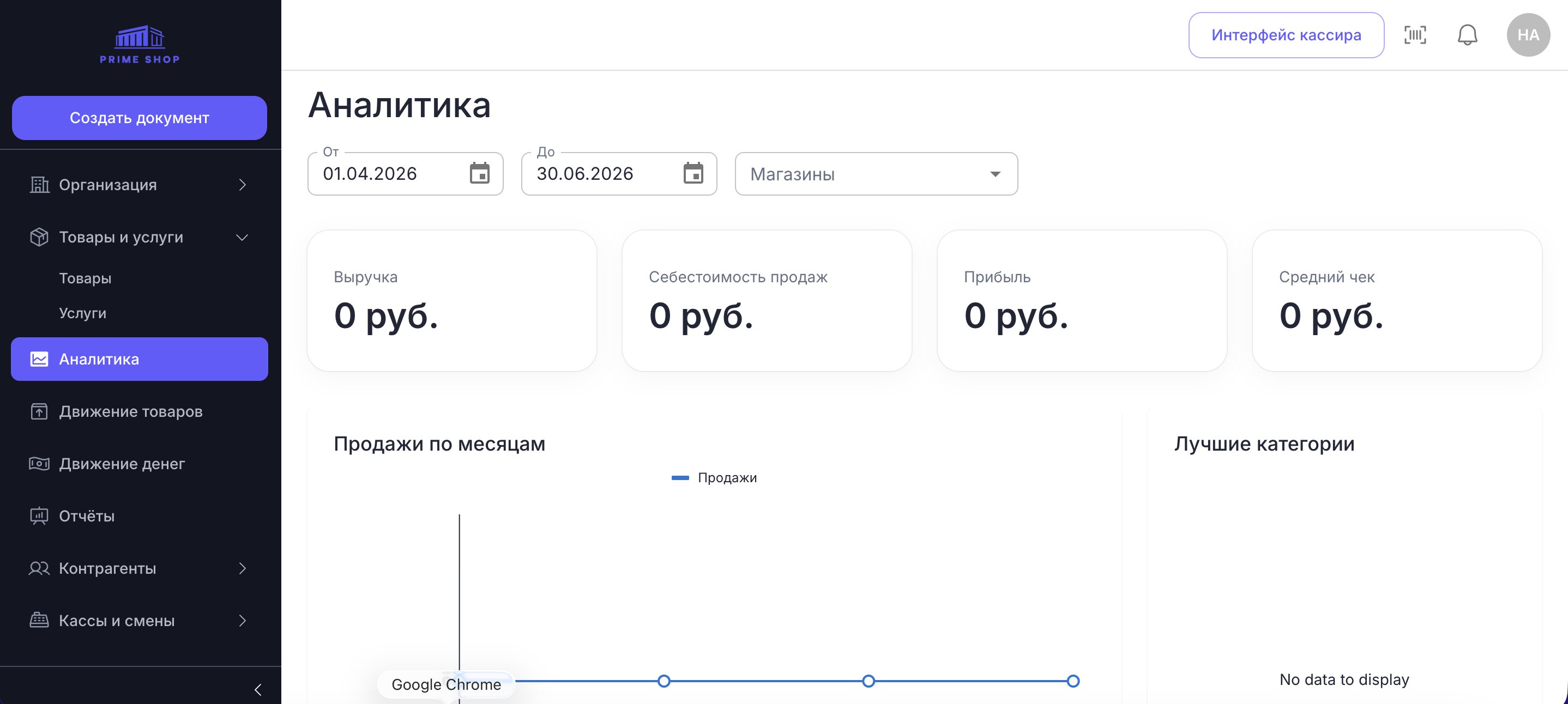Click the Продажи по месяцам title
The height and width of the screenshot is (704, 1568).
[x=439, y=444]
